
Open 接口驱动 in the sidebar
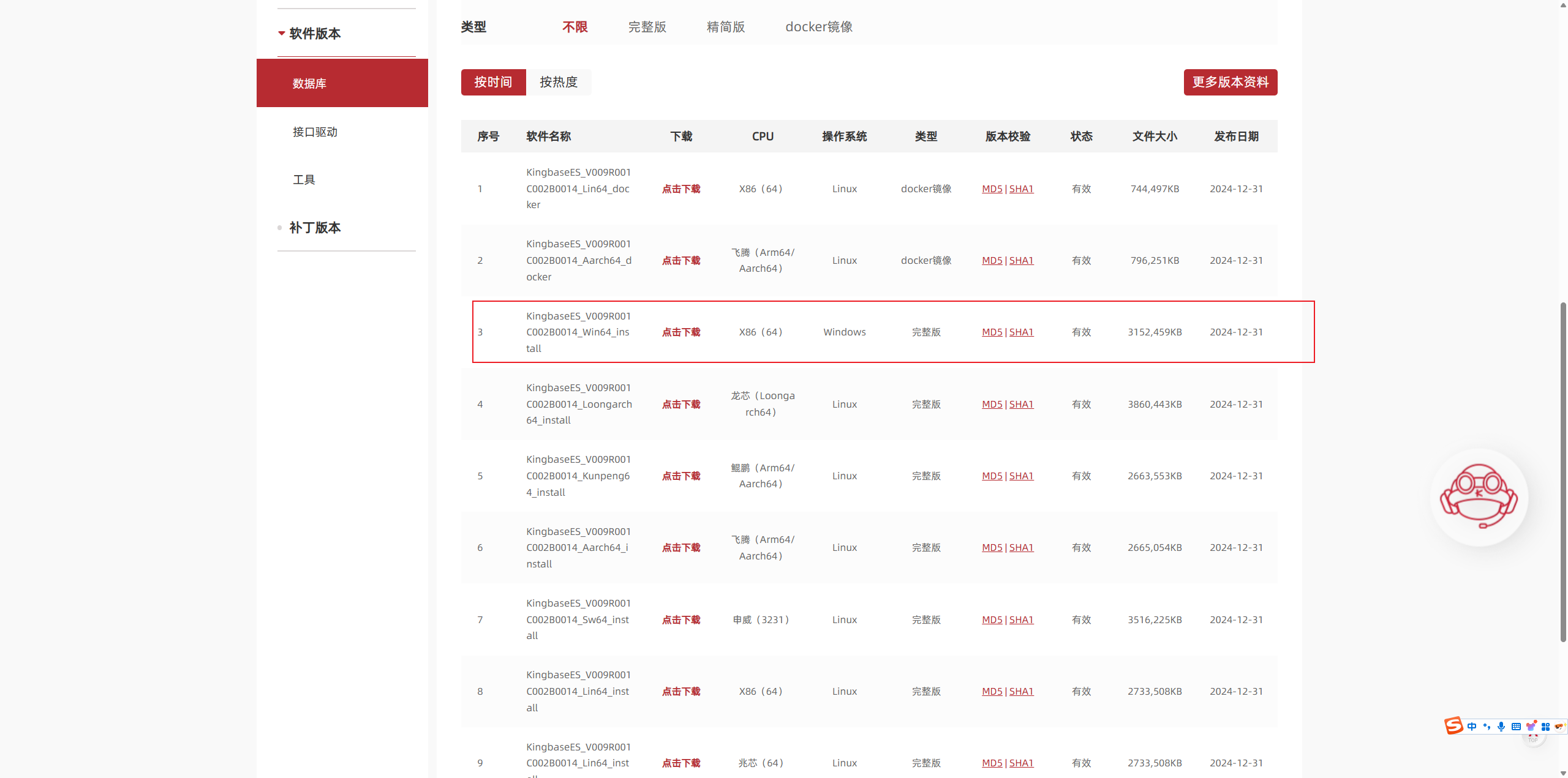coord(315,132)
